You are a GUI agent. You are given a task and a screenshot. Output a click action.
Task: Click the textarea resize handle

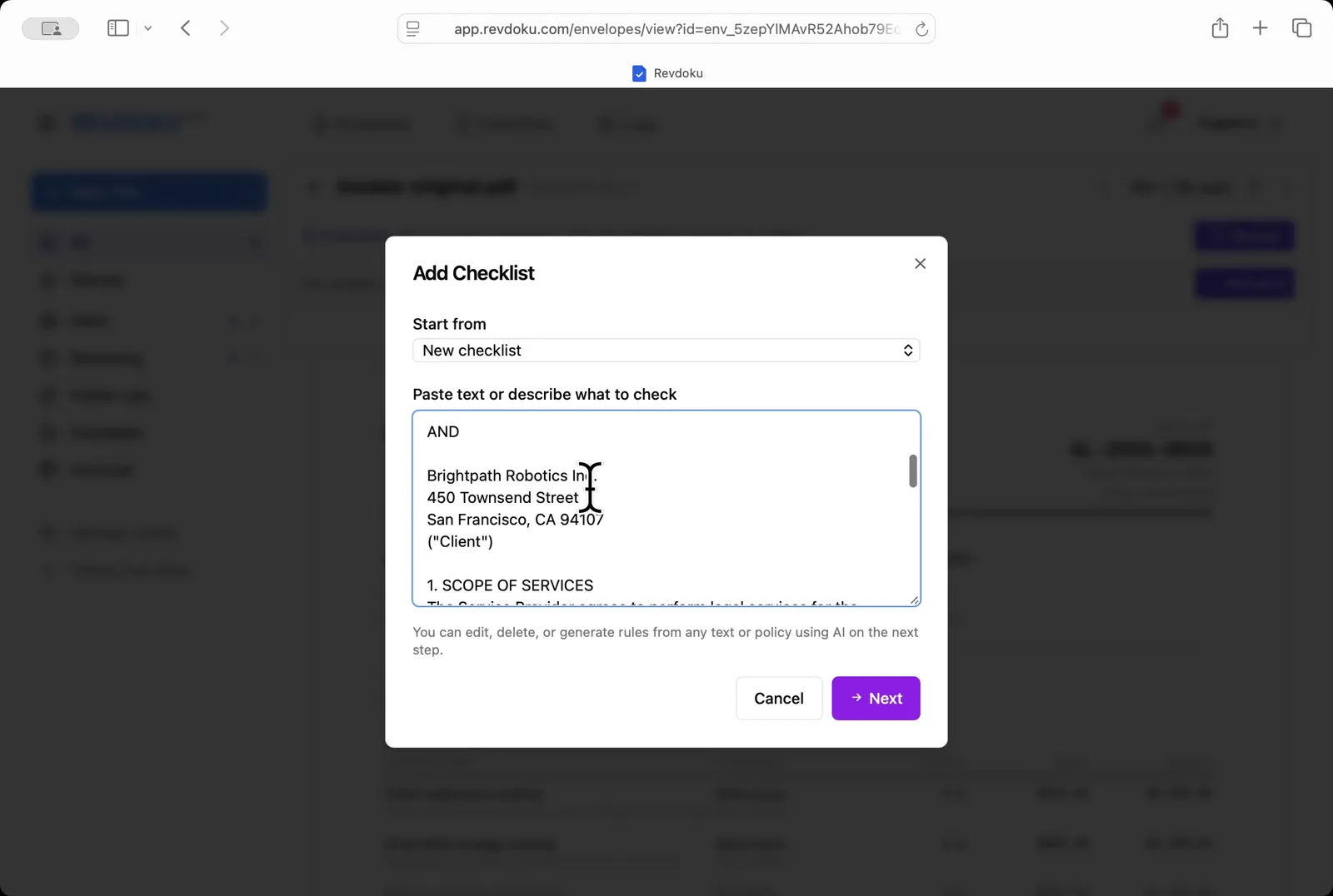915,600
